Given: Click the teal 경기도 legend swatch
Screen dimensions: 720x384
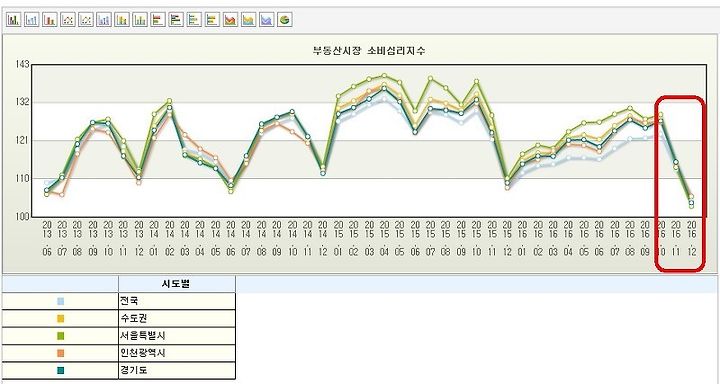Looking at the screenshot, I should click(61, 370).
